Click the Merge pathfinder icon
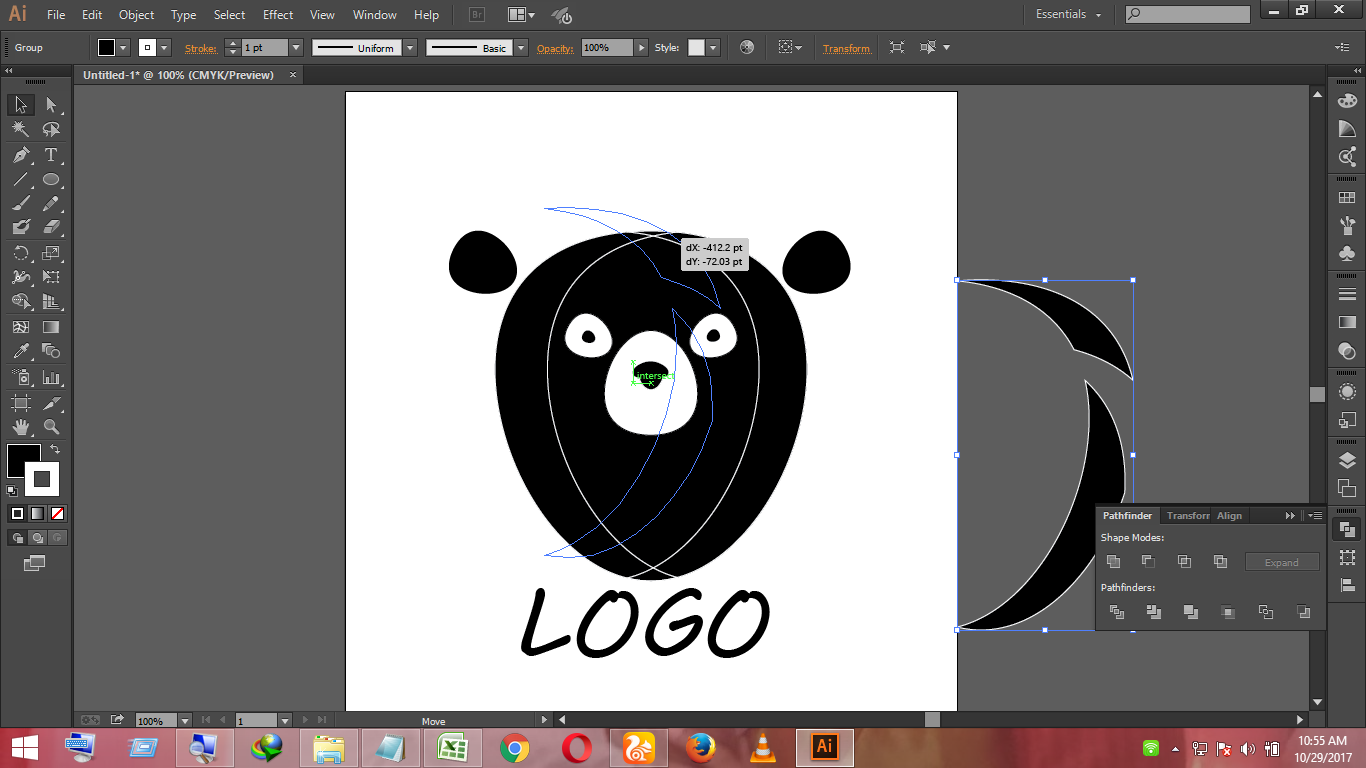 tap(1190, 612)
